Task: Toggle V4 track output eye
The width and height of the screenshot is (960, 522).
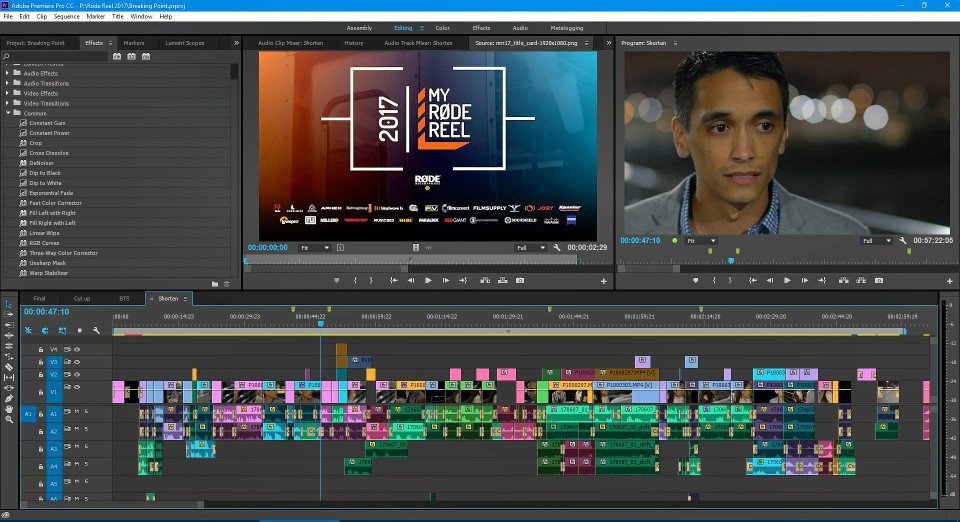Action: (77, 349)
